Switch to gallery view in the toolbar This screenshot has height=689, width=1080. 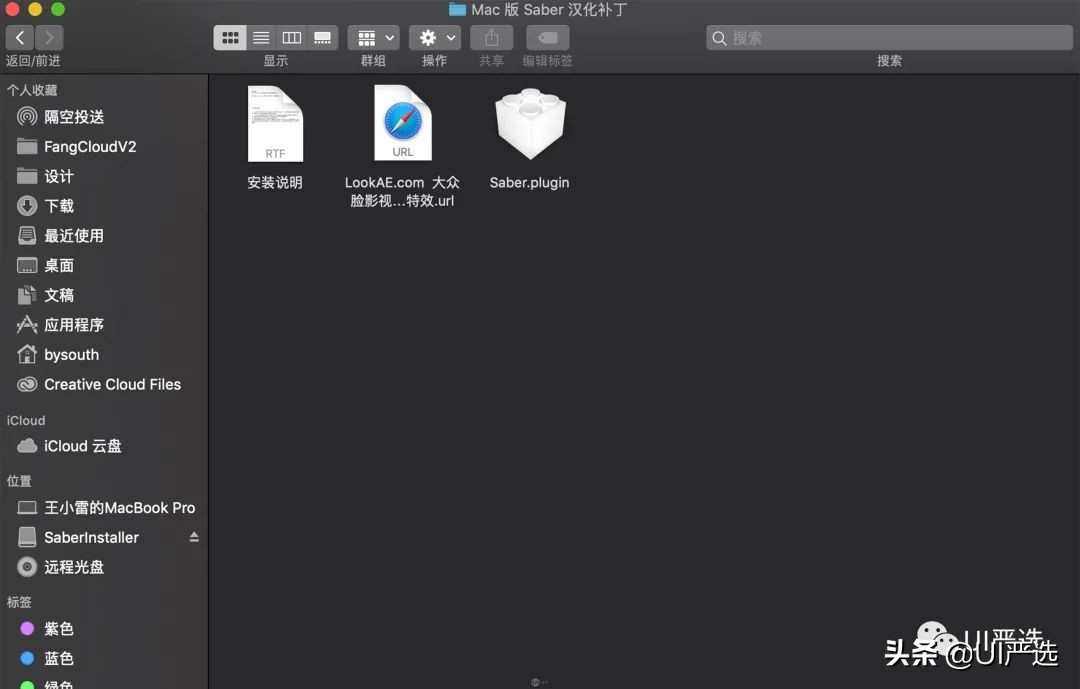pyautogui.click(x=322, y=37)
